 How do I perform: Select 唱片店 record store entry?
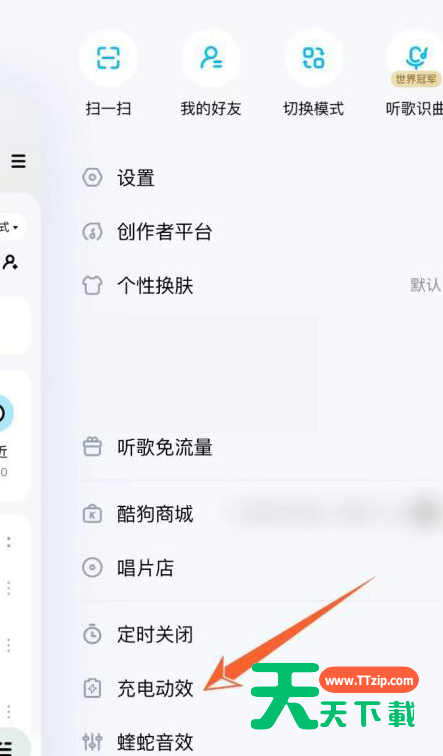pos(261,567)
